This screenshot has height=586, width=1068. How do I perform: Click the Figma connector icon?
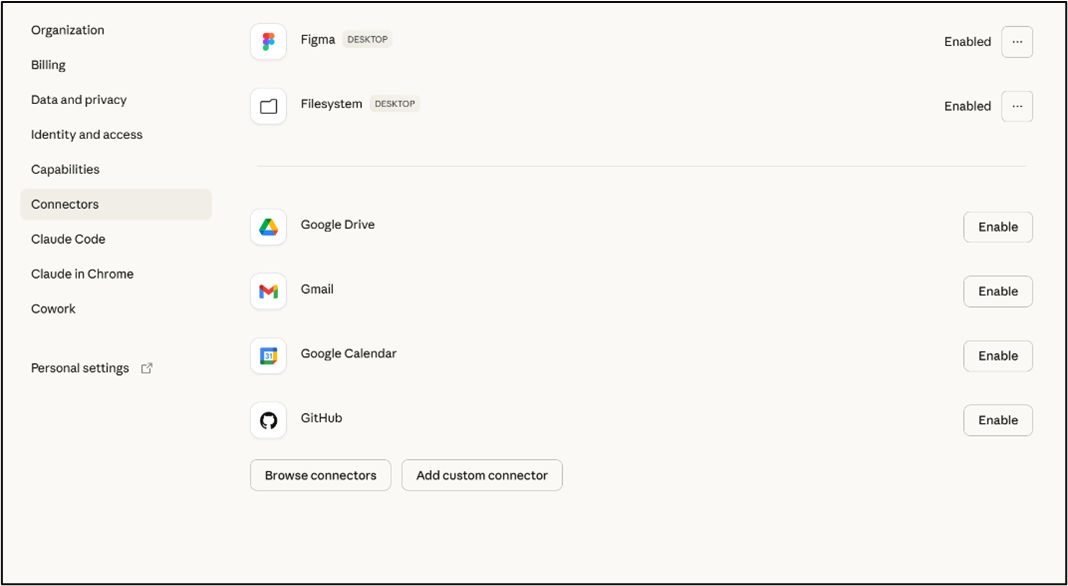point(268,42)
